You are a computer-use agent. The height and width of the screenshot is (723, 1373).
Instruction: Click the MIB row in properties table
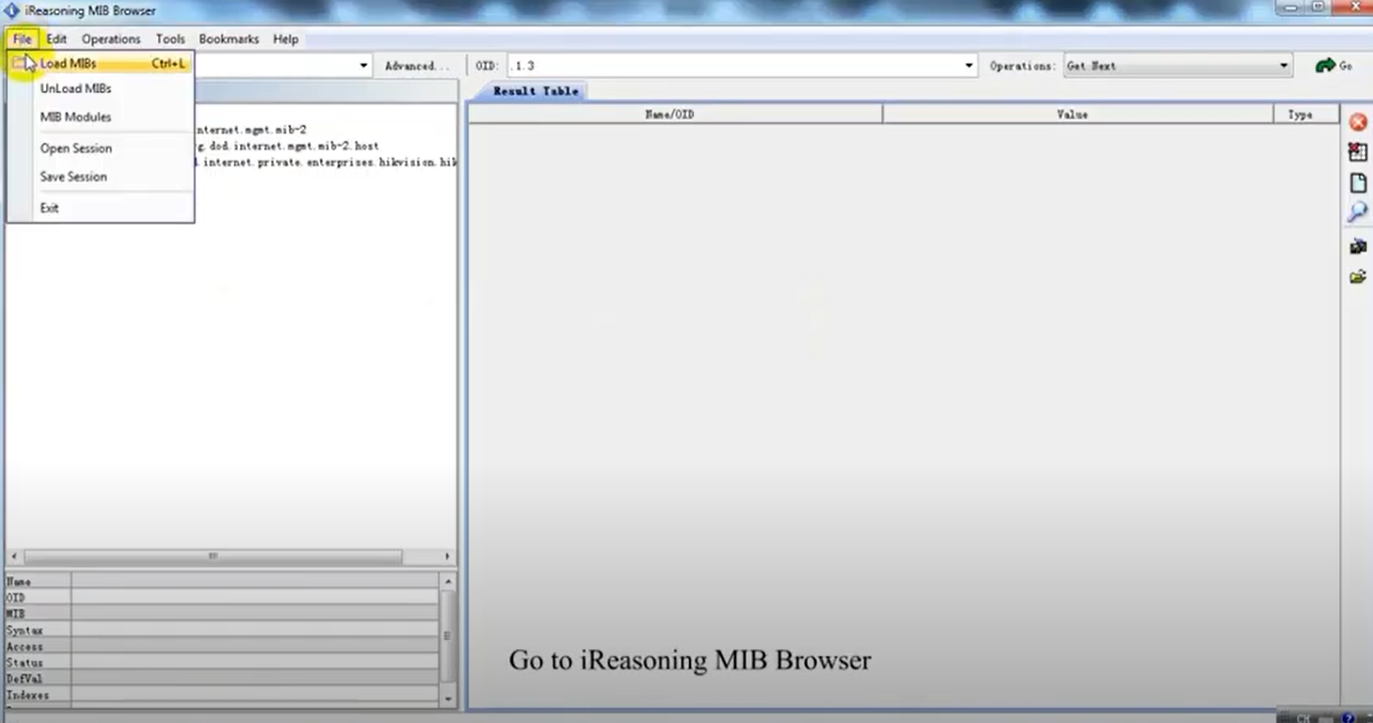tap(222, 614)
